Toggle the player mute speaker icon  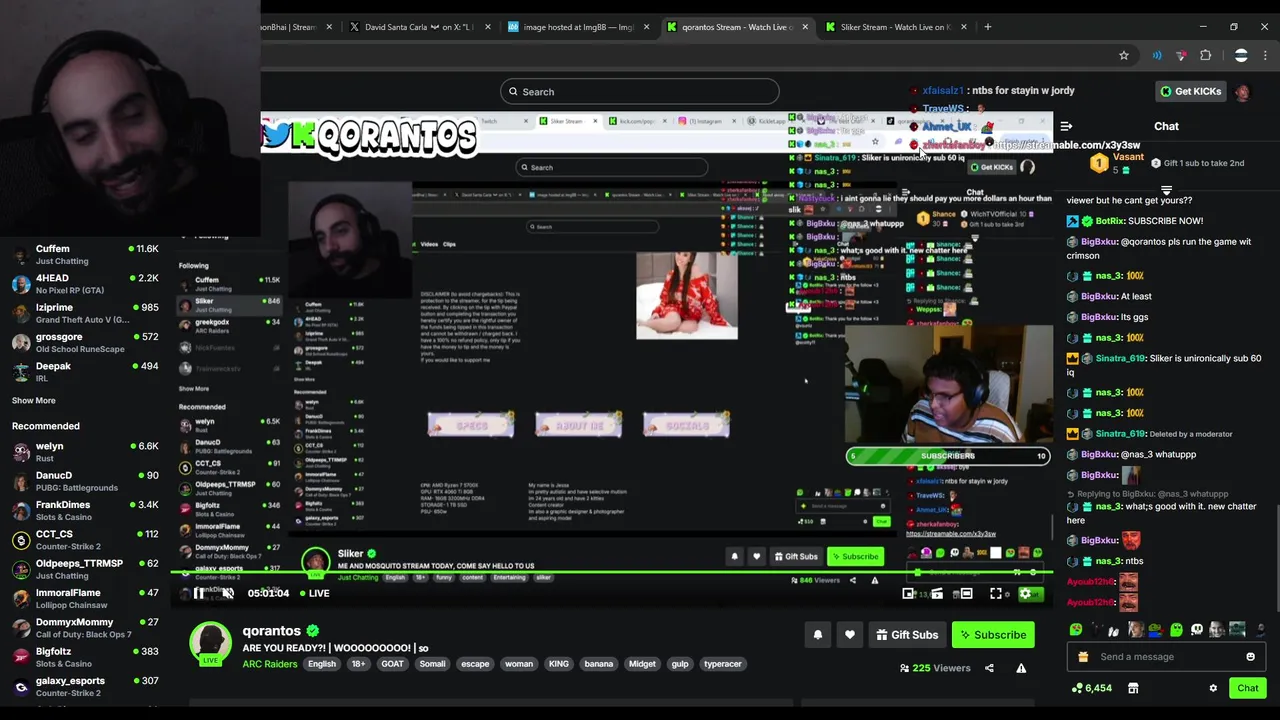tap(228, 594)
